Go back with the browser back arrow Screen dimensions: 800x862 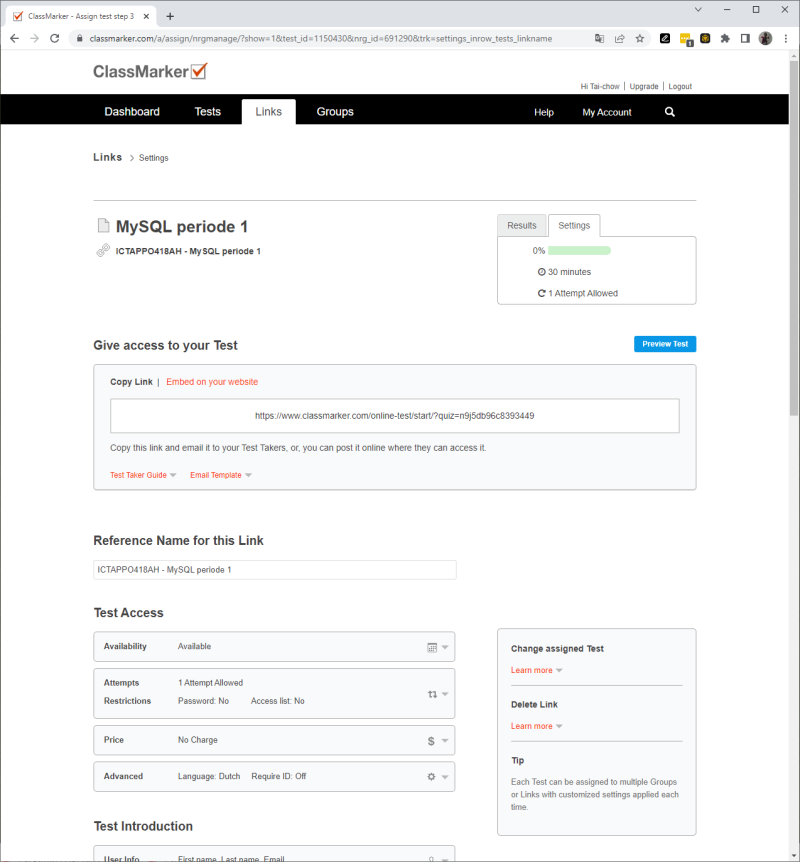pyautogui.click(x=14, y=38)
